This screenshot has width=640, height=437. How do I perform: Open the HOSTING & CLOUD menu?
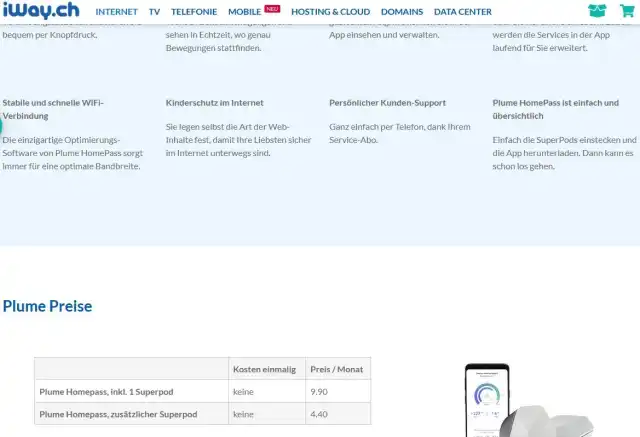pyautogui.click(x=331, y=12)
